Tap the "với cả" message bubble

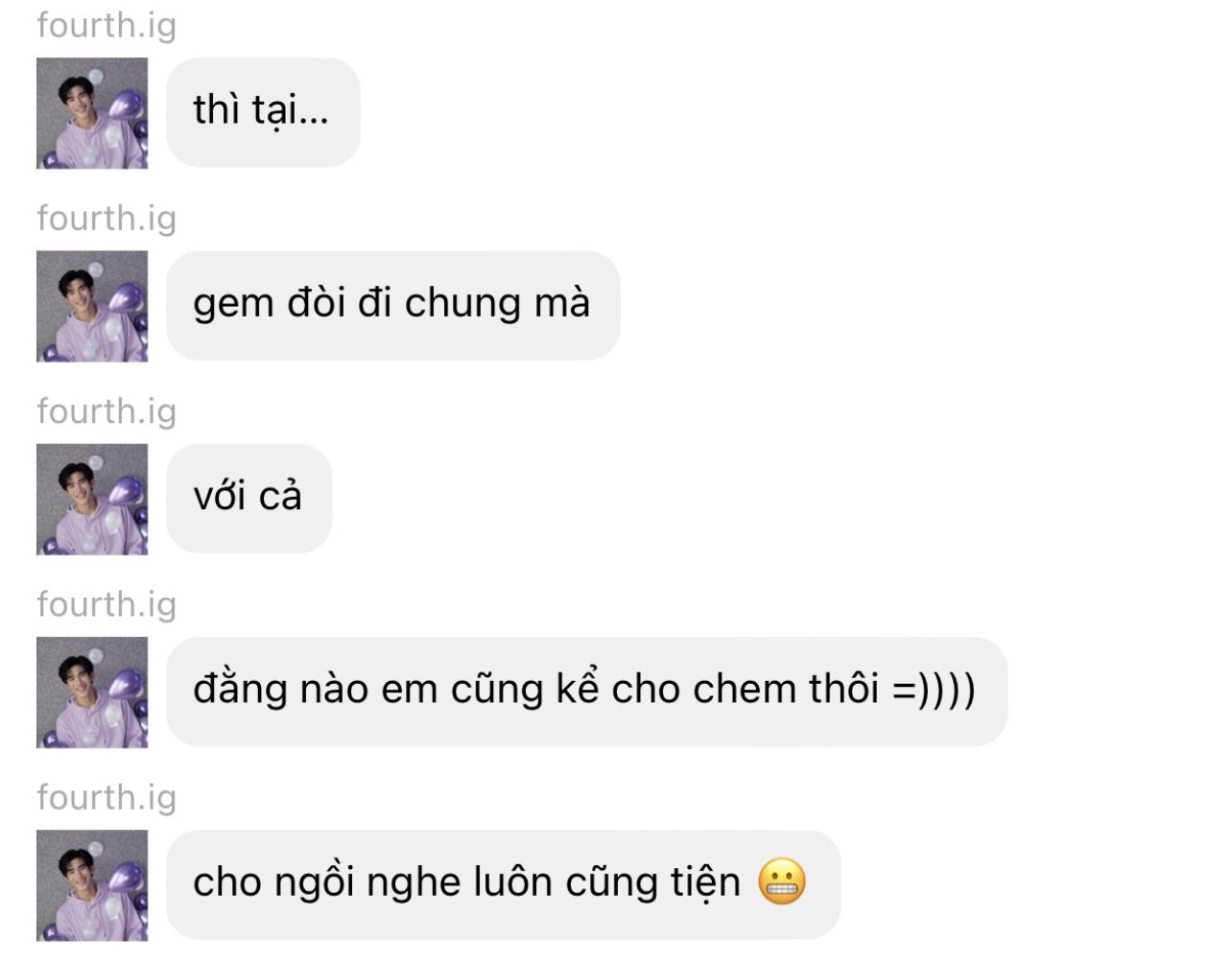(x=249, y=498)
